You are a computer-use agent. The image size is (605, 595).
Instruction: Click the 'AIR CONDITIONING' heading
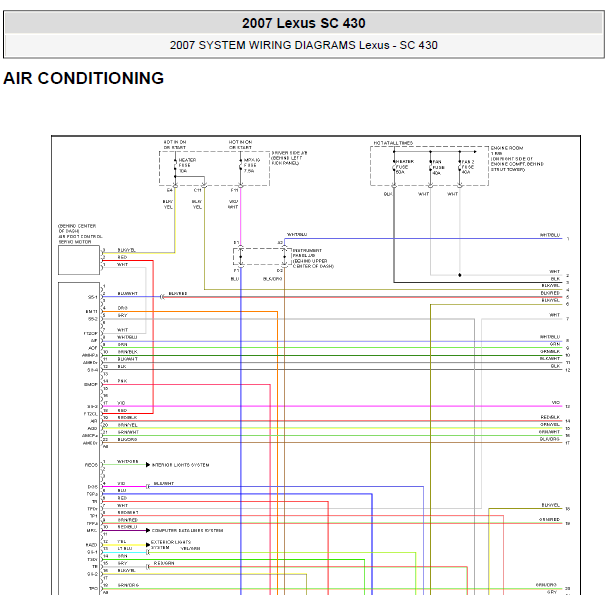point(83,78)
